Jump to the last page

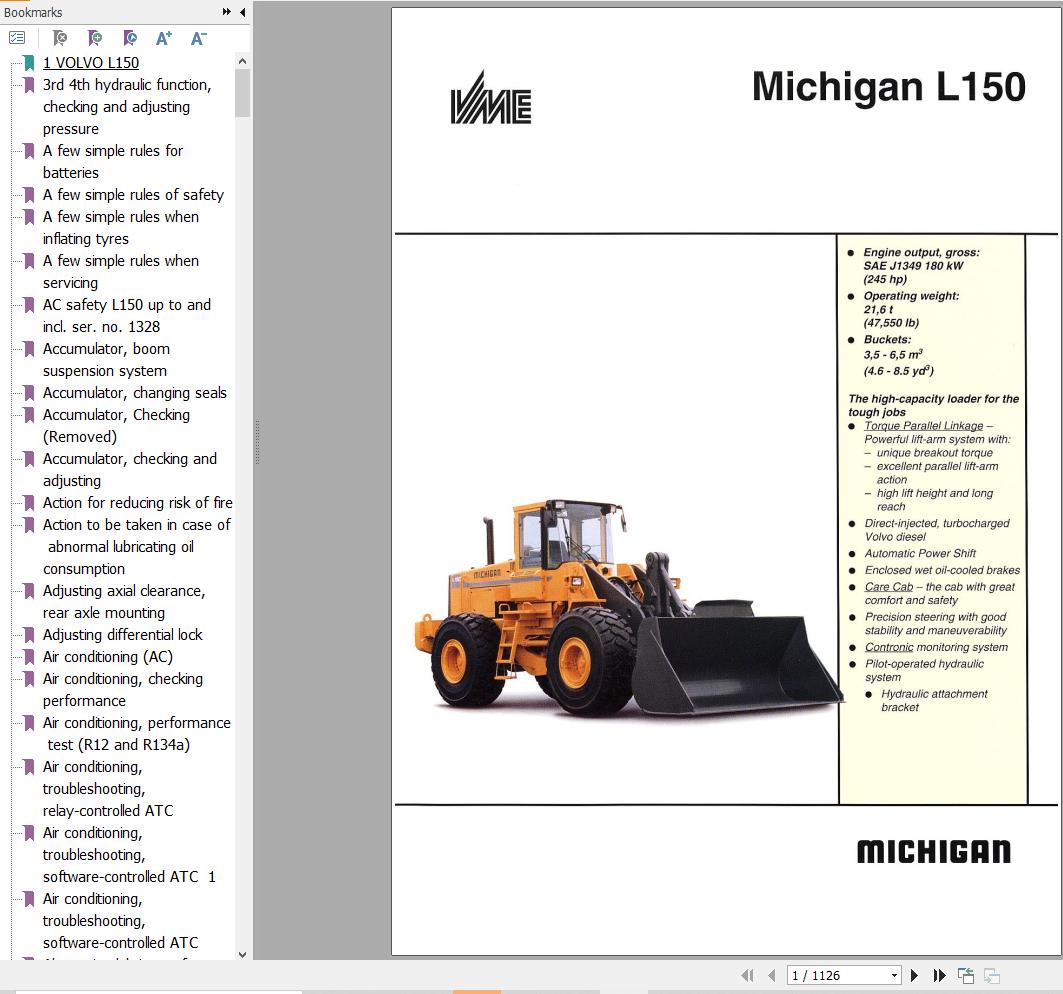939,975
